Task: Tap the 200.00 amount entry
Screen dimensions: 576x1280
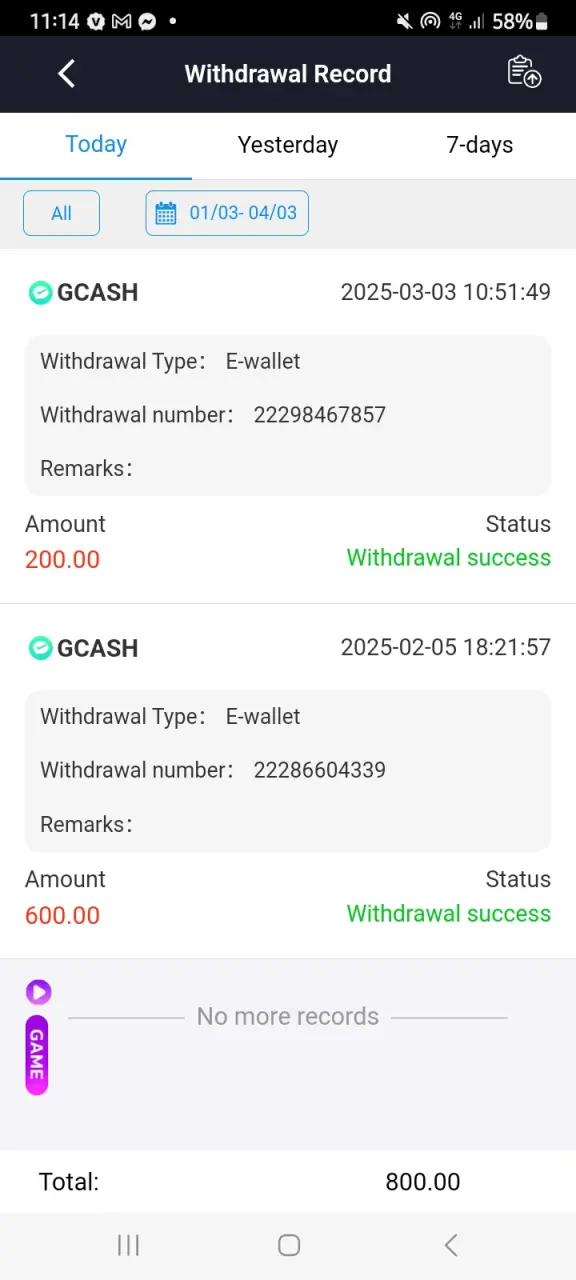Action: click(x=63, y=559)
